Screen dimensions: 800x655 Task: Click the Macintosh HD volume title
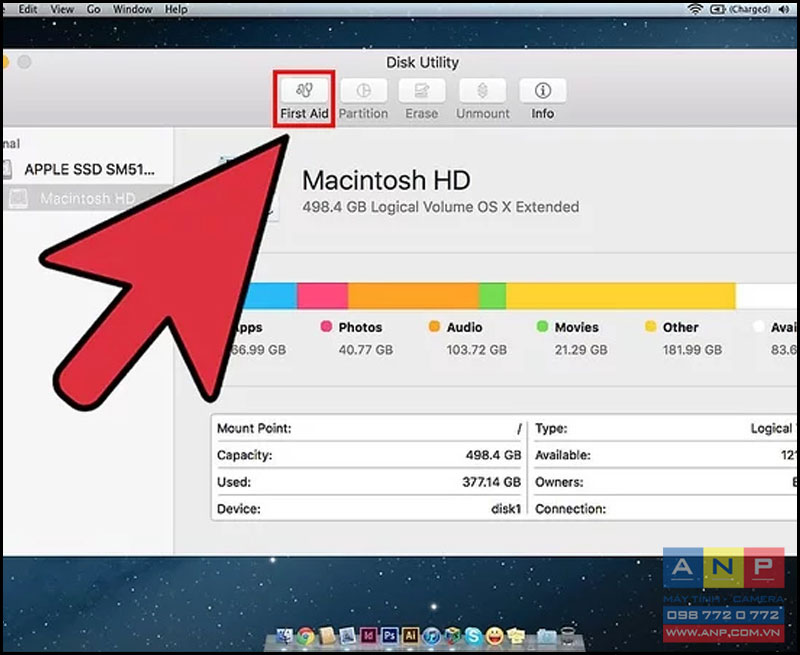(x=386, y=180)
